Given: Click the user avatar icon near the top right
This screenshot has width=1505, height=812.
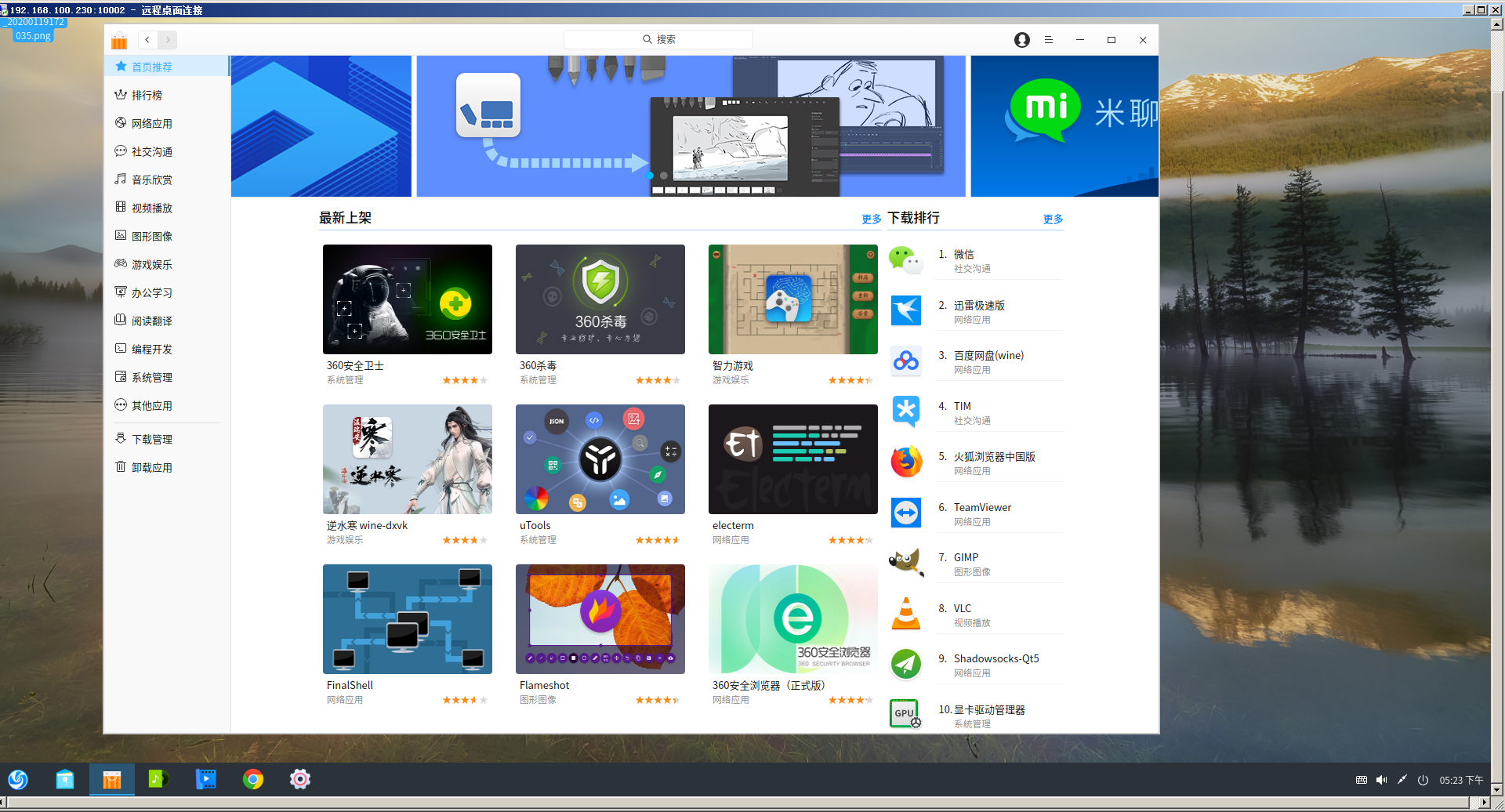Looking at the screenshot, I should tap(1021, 39).
